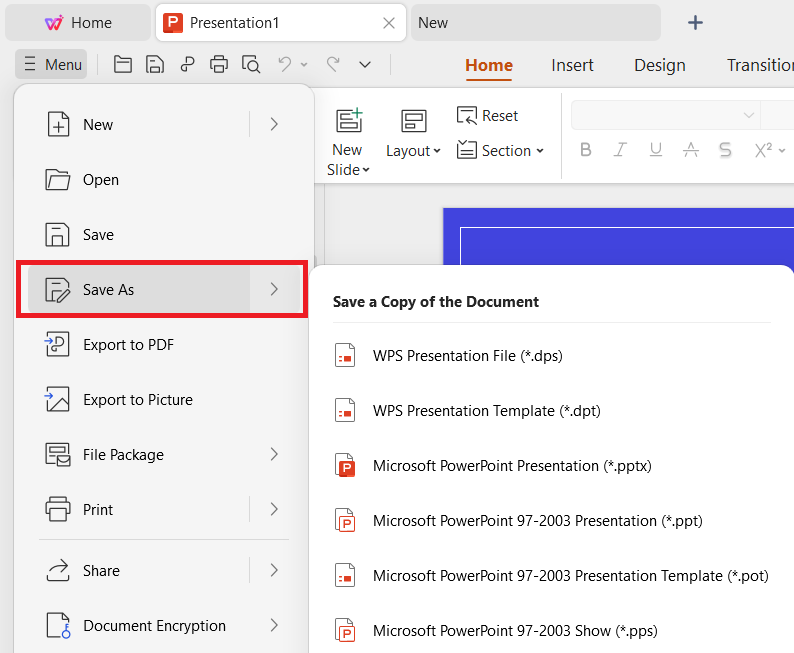Click the plus button to add tab
The height and width of the screenshot is (653, 794).
tap(695, 23)
